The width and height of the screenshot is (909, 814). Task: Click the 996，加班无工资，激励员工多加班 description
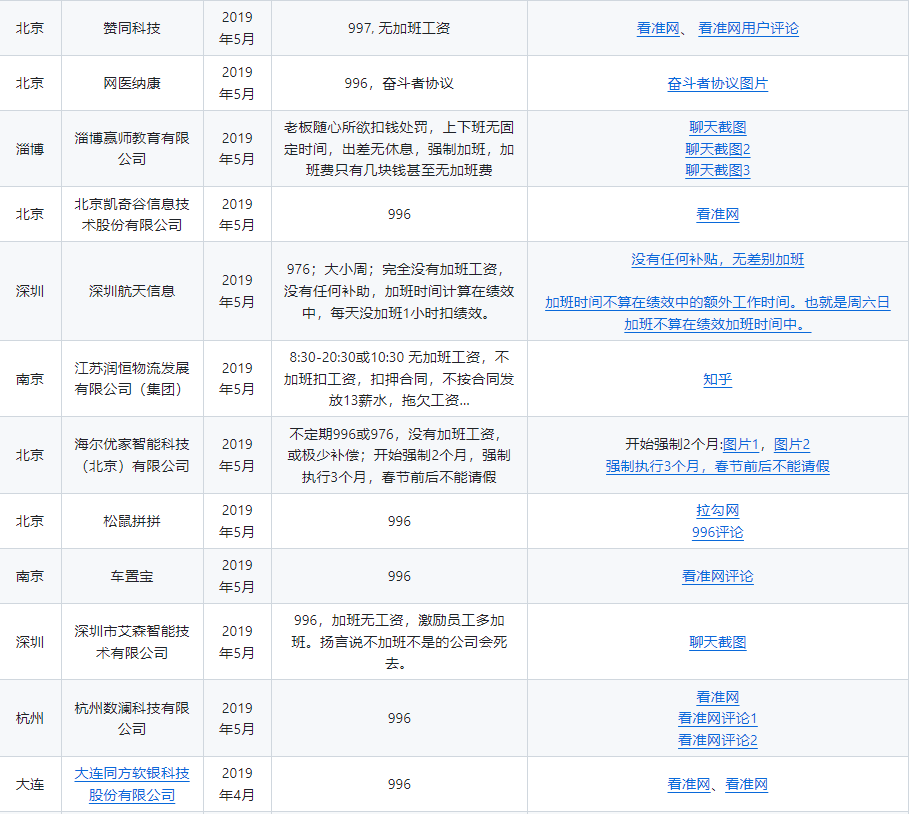click(399, 642)
